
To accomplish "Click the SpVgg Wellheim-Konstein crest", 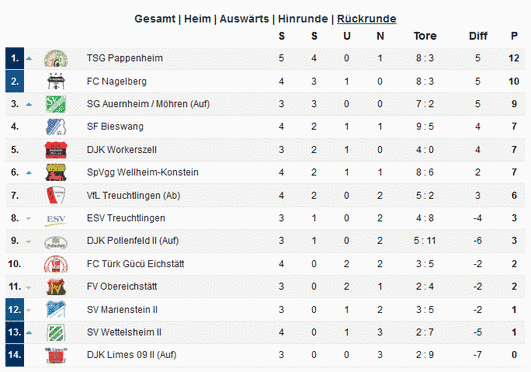I will click(x=56, y=172).
